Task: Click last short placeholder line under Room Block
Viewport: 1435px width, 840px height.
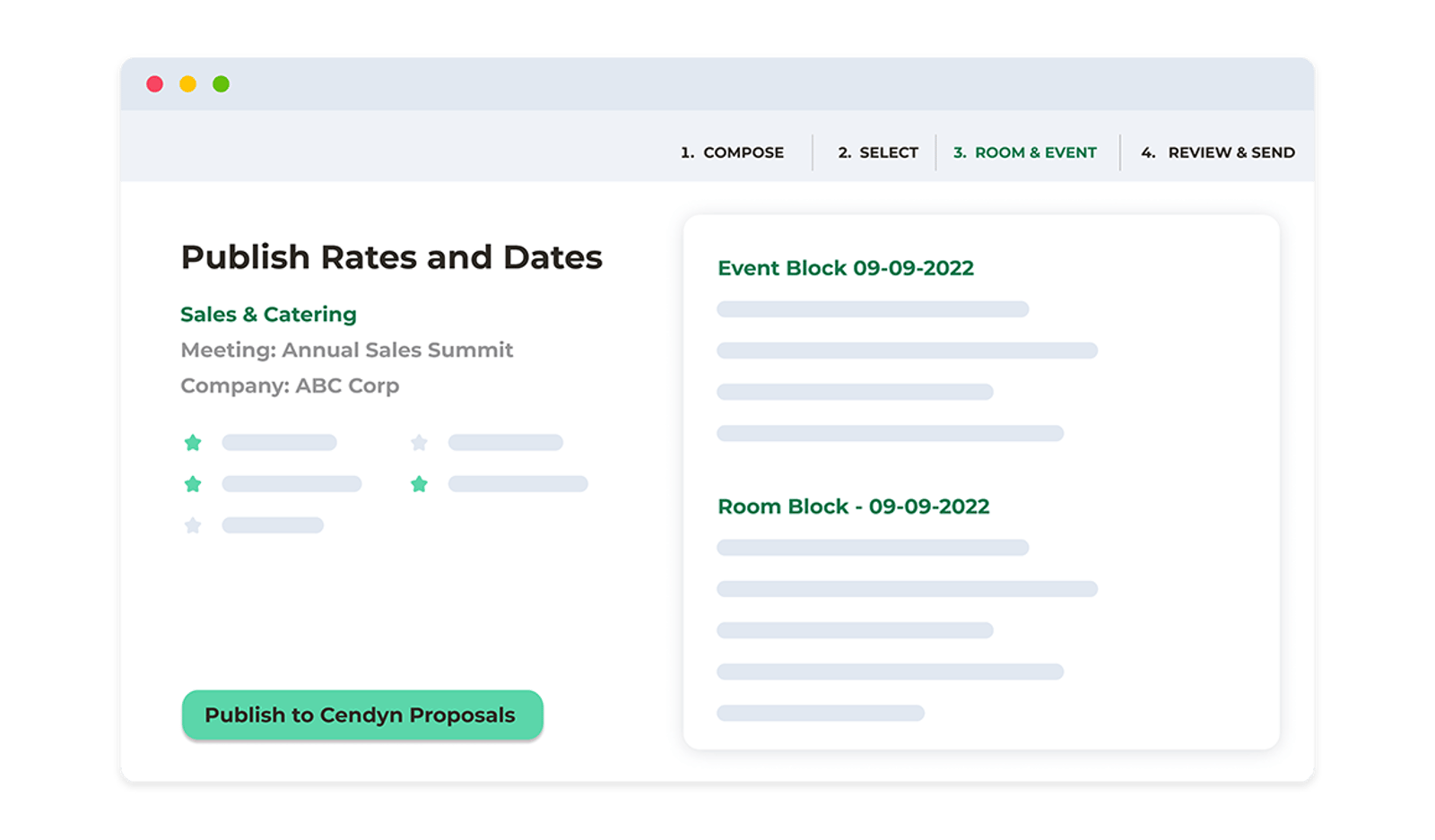Action: click(821, 713)
